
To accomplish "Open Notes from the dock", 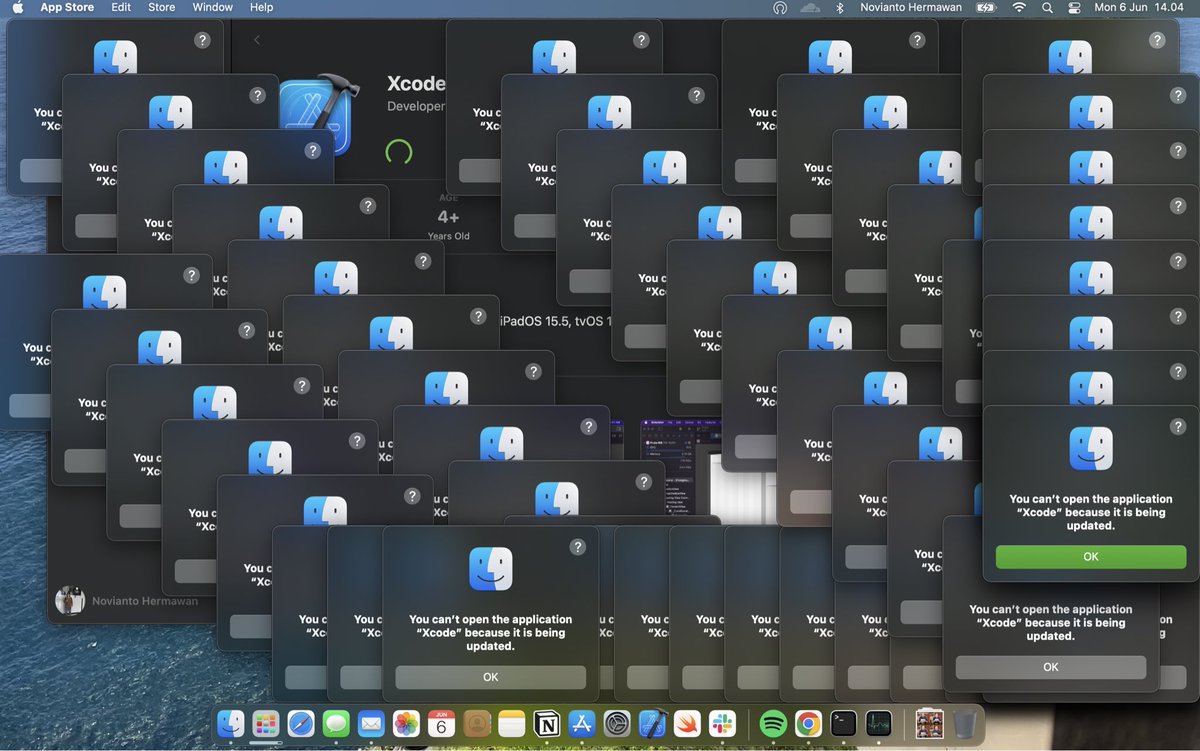I will tap(512, 723).
